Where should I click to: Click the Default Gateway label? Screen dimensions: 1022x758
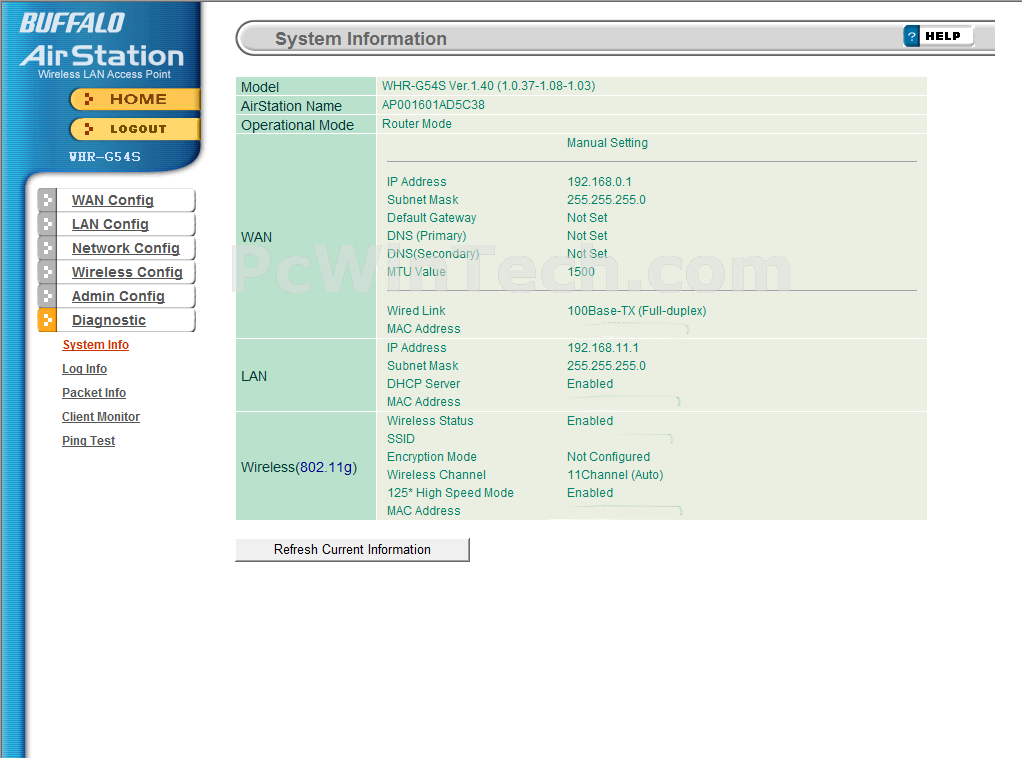pos(431,218)
